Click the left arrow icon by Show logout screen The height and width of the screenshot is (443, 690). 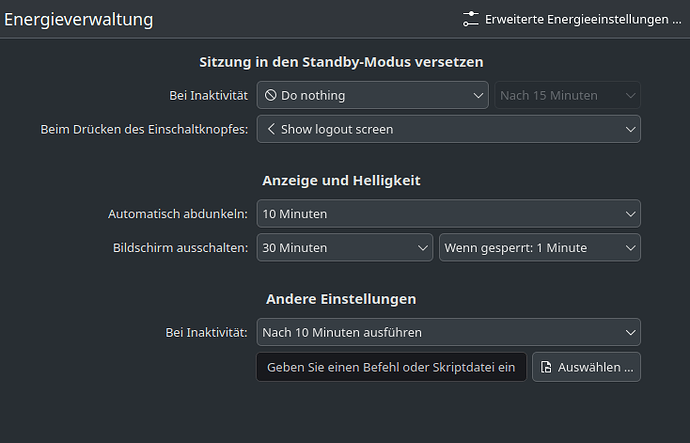click(271, 129)
